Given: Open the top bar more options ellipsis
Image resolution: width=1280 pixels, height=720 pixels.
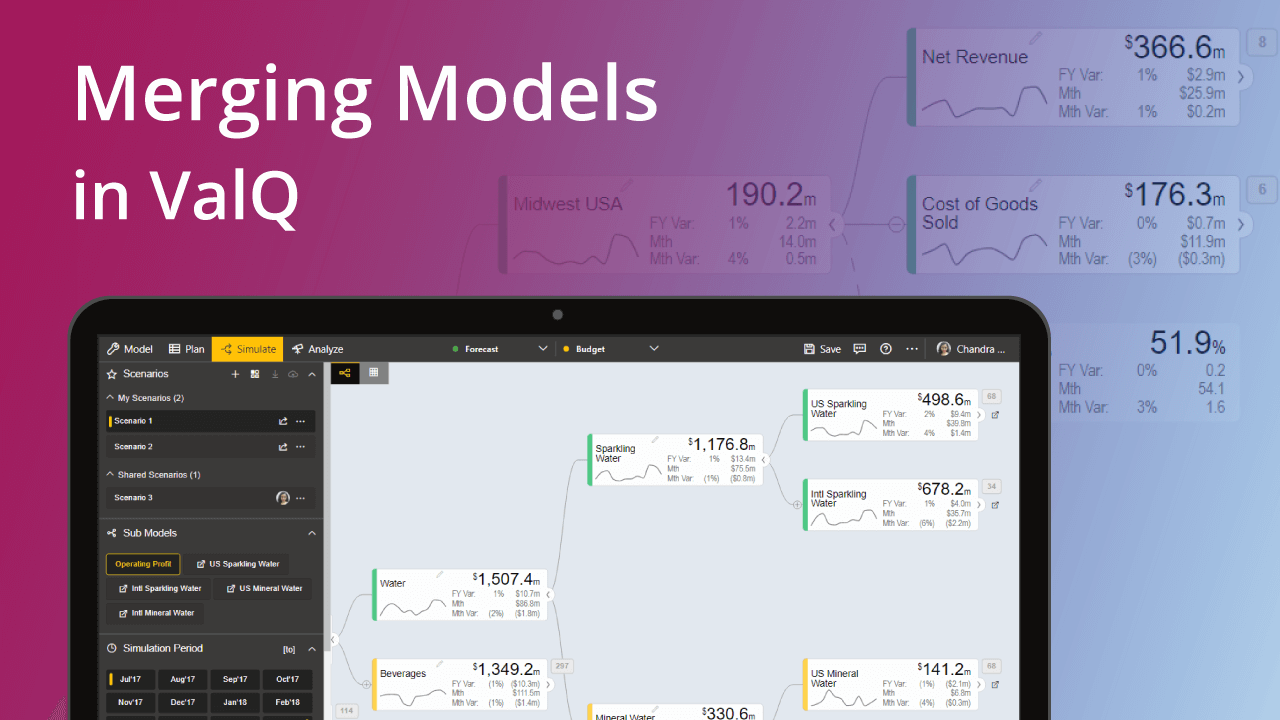Looking at the screenshot, I should point(911,349).
